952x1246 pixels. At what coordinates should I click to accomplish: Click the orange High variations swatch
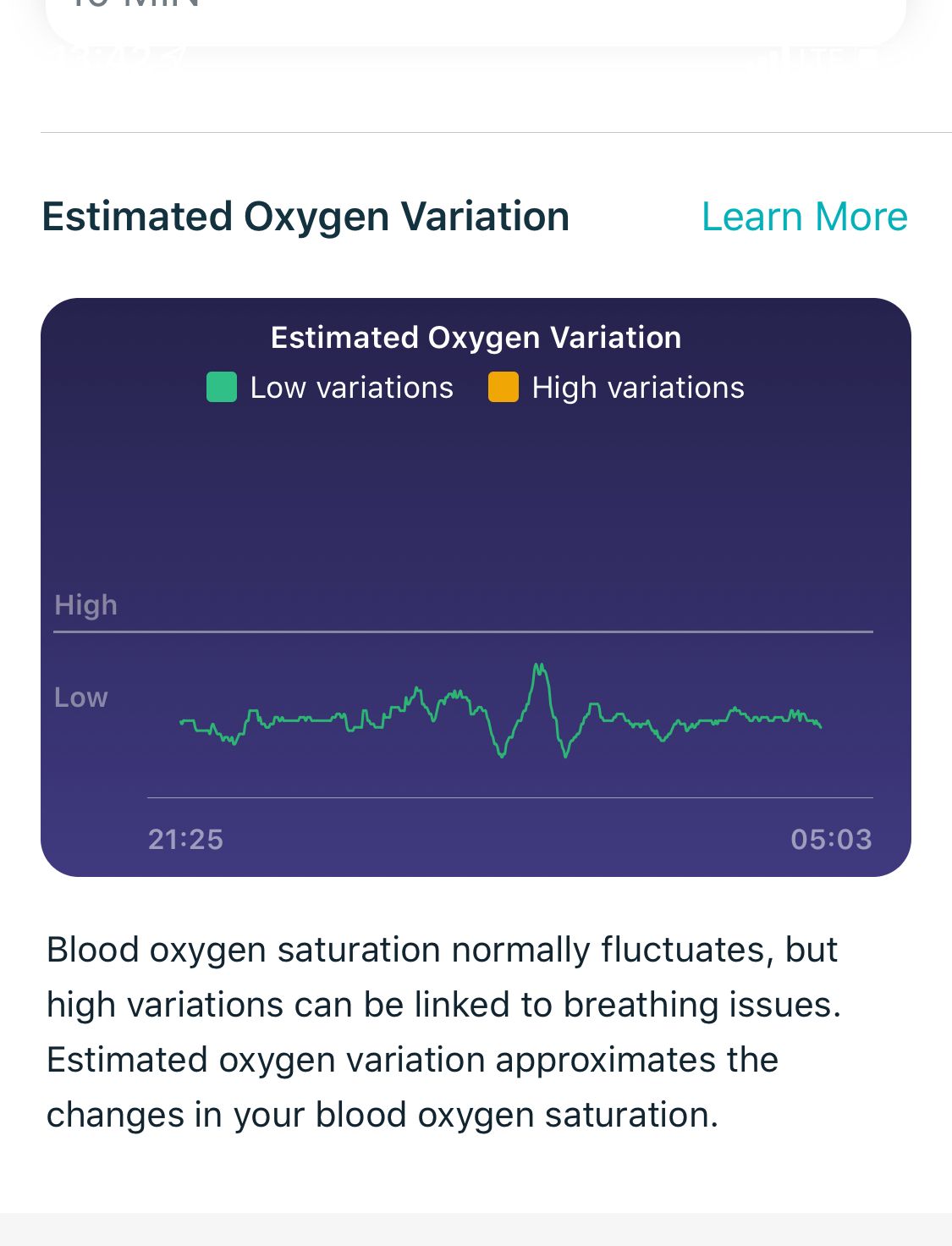click(504, 388)
